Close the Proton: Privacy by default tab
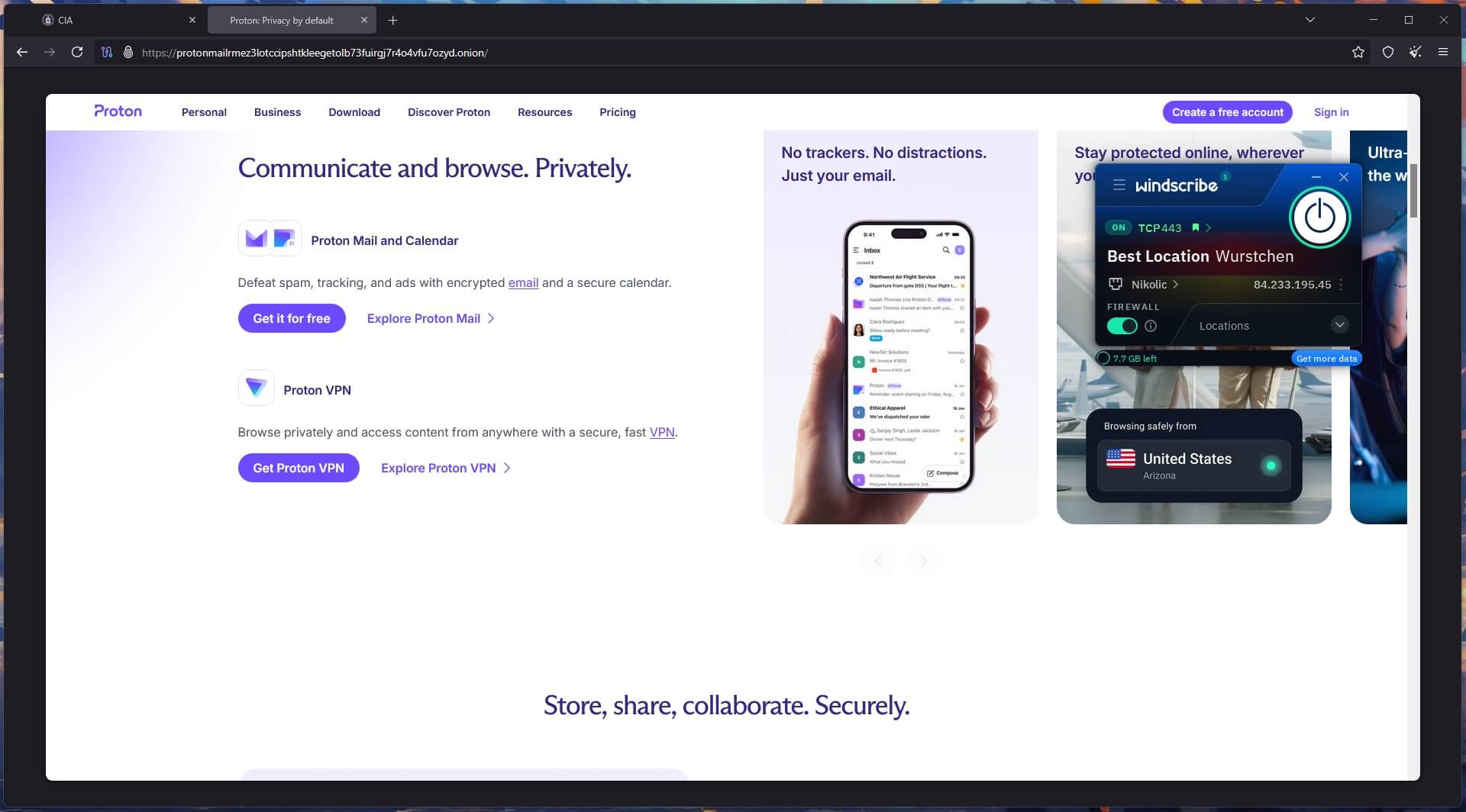 364,21
